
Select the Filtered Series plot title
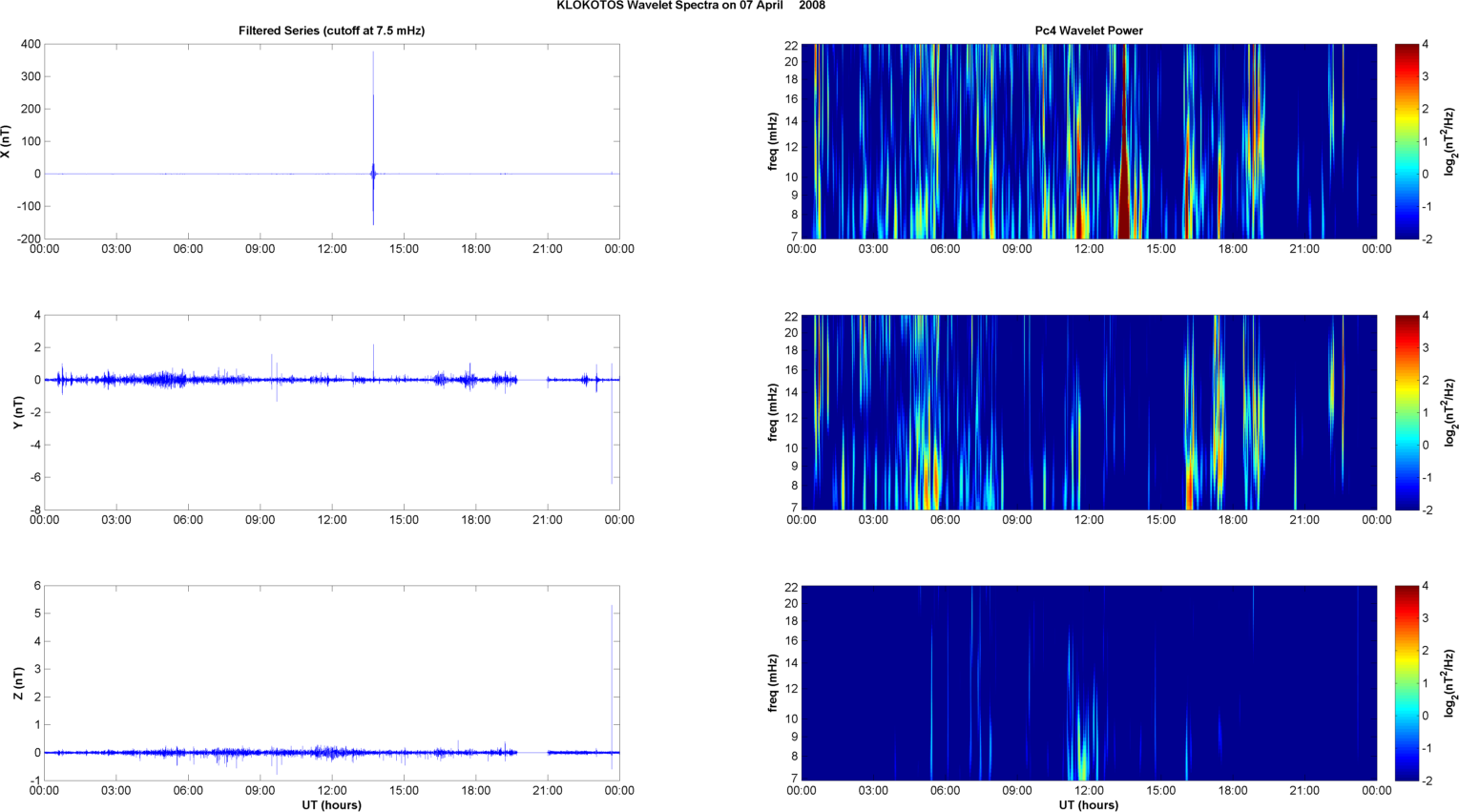(331, 31)
